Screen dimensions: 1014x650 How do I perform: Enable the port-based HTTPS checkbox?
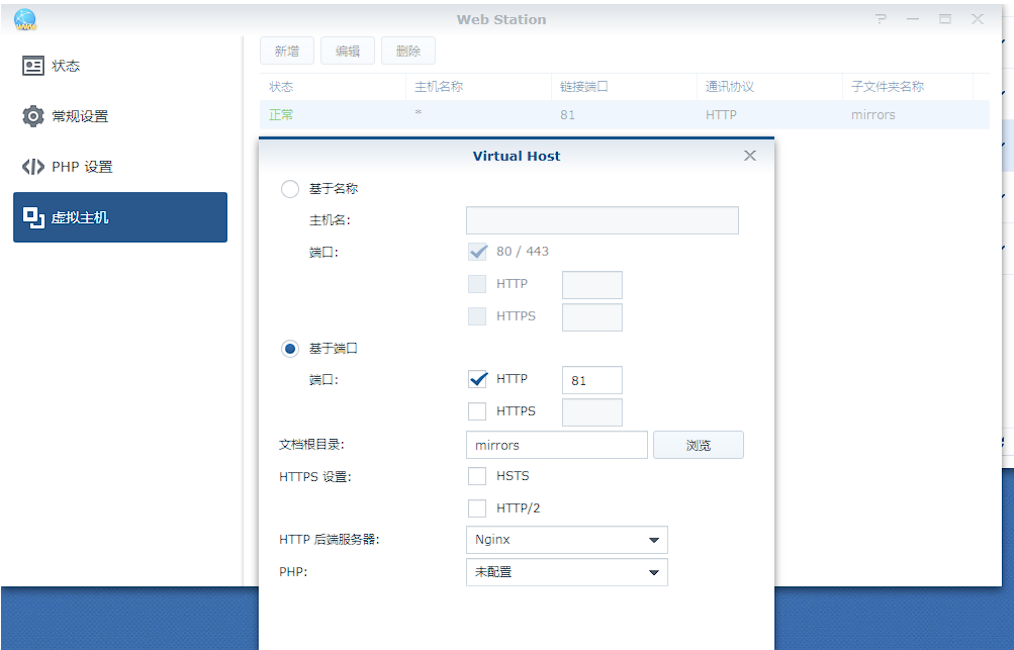[x=477, y=411]
